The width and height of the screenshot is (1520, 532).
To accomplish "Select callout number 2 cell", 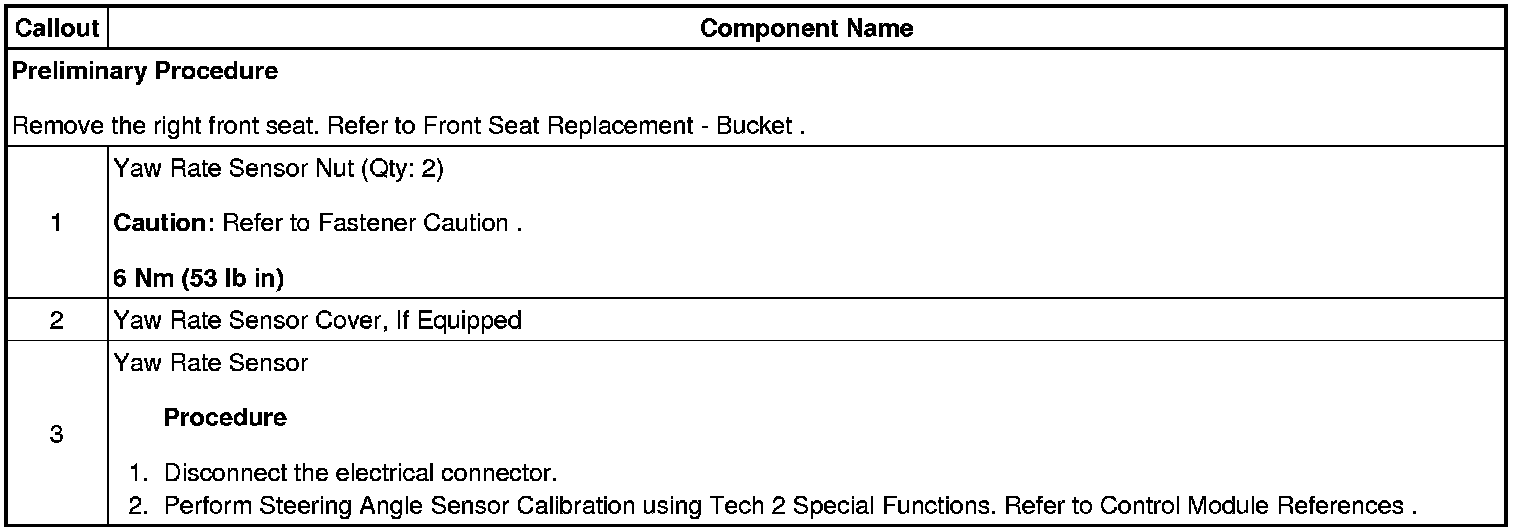I will coord(56,321).
